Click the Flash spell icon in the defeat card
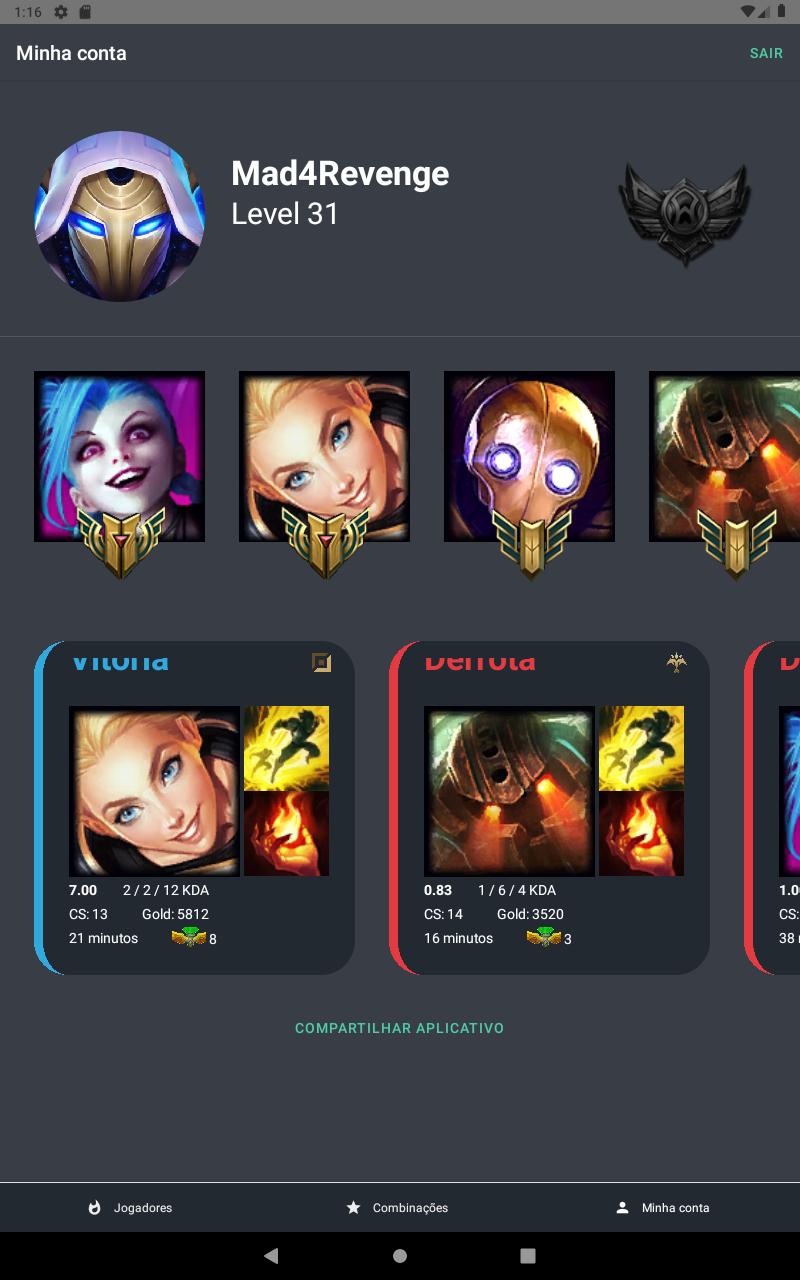The height and width of the screenshot is (1280, 800). (x=642, y=748)
